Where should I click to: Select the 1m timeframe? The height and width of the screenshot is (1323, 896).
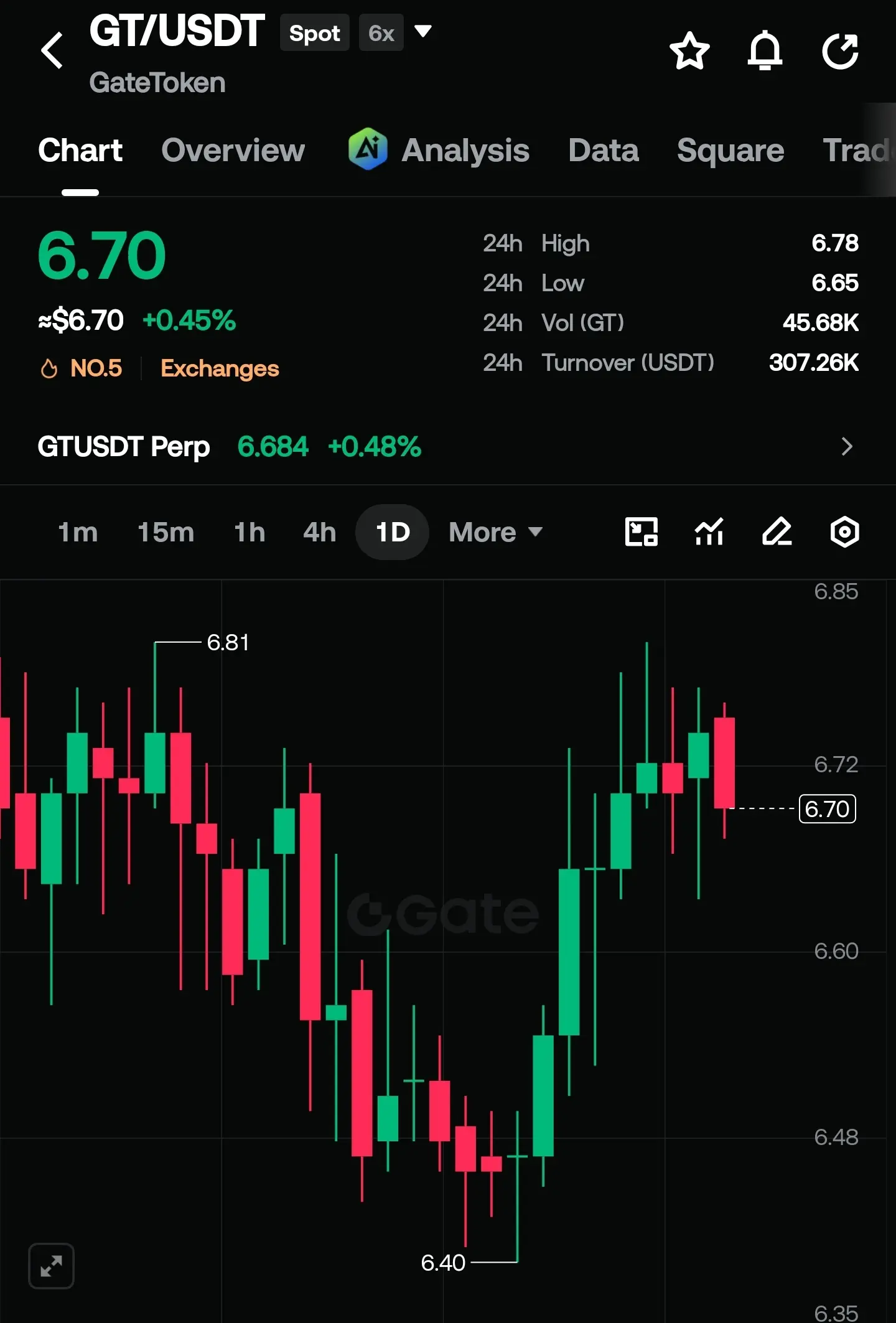78,532
